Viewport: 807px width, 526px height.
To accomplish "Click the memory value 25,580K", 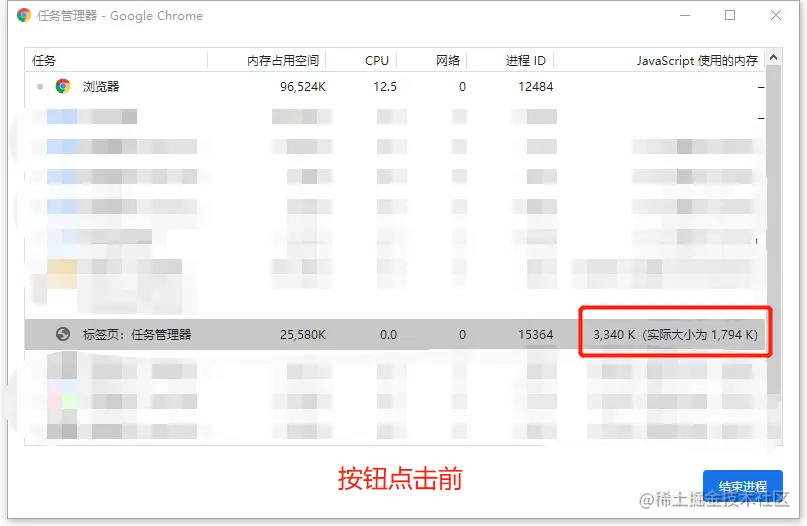I will (303, 335).
